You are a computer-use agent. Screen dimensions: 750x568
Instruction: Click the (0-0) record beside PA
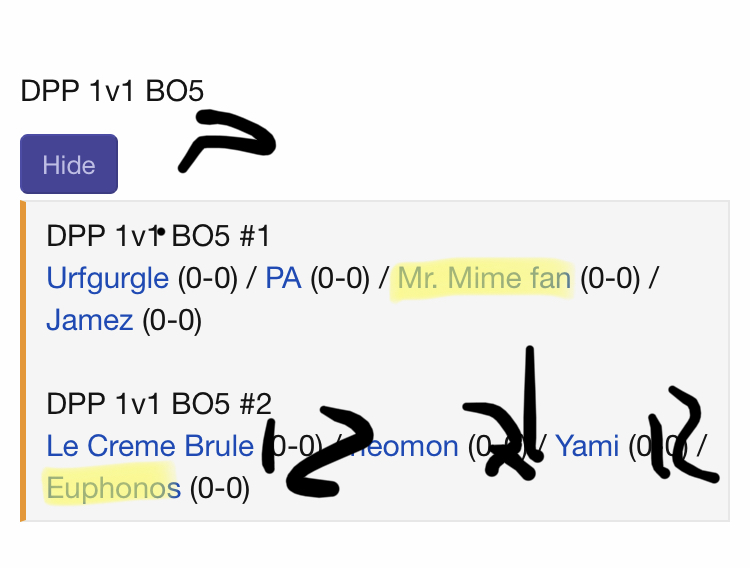point(340,278)
